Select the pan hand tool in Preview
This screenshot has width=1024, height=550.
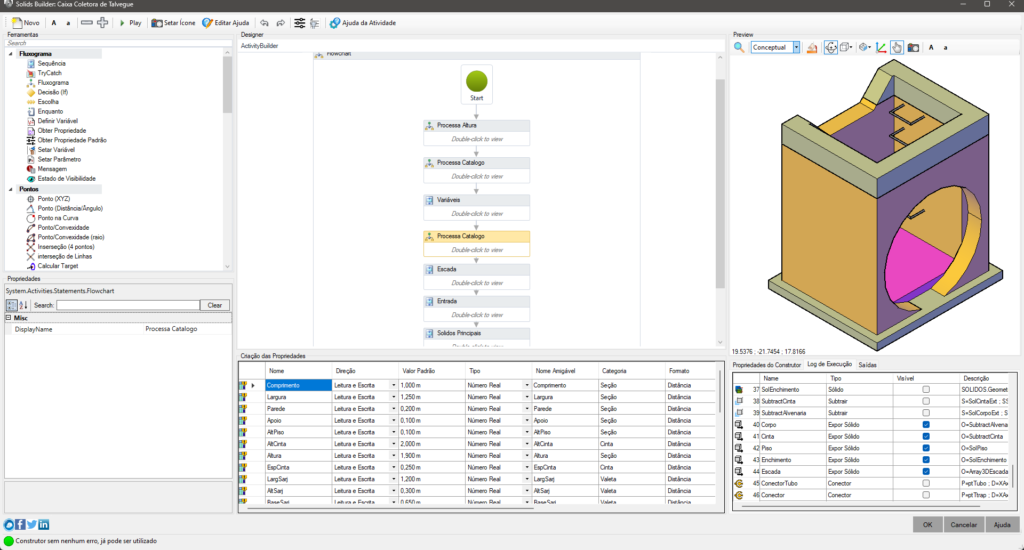pyautogui.click(x=897, y=47)
